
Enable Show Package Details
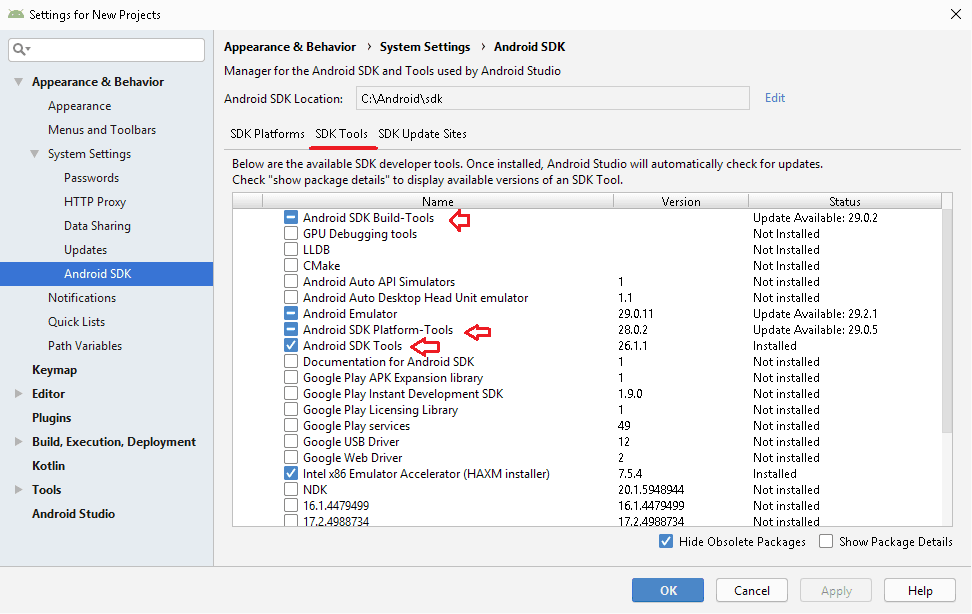pos(825,541)
